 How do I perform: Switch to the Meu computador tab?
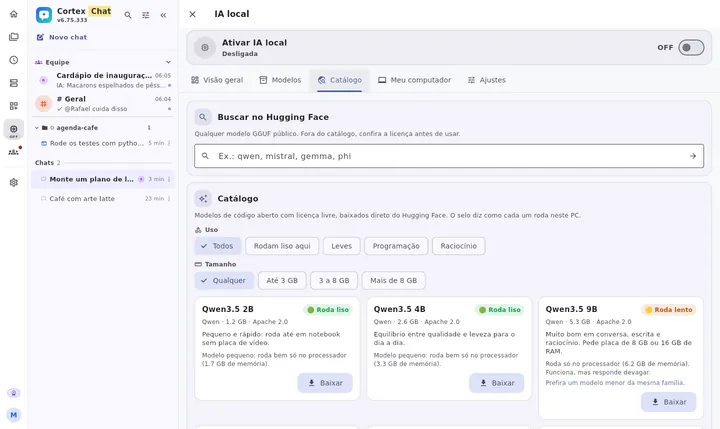point(414,80)
